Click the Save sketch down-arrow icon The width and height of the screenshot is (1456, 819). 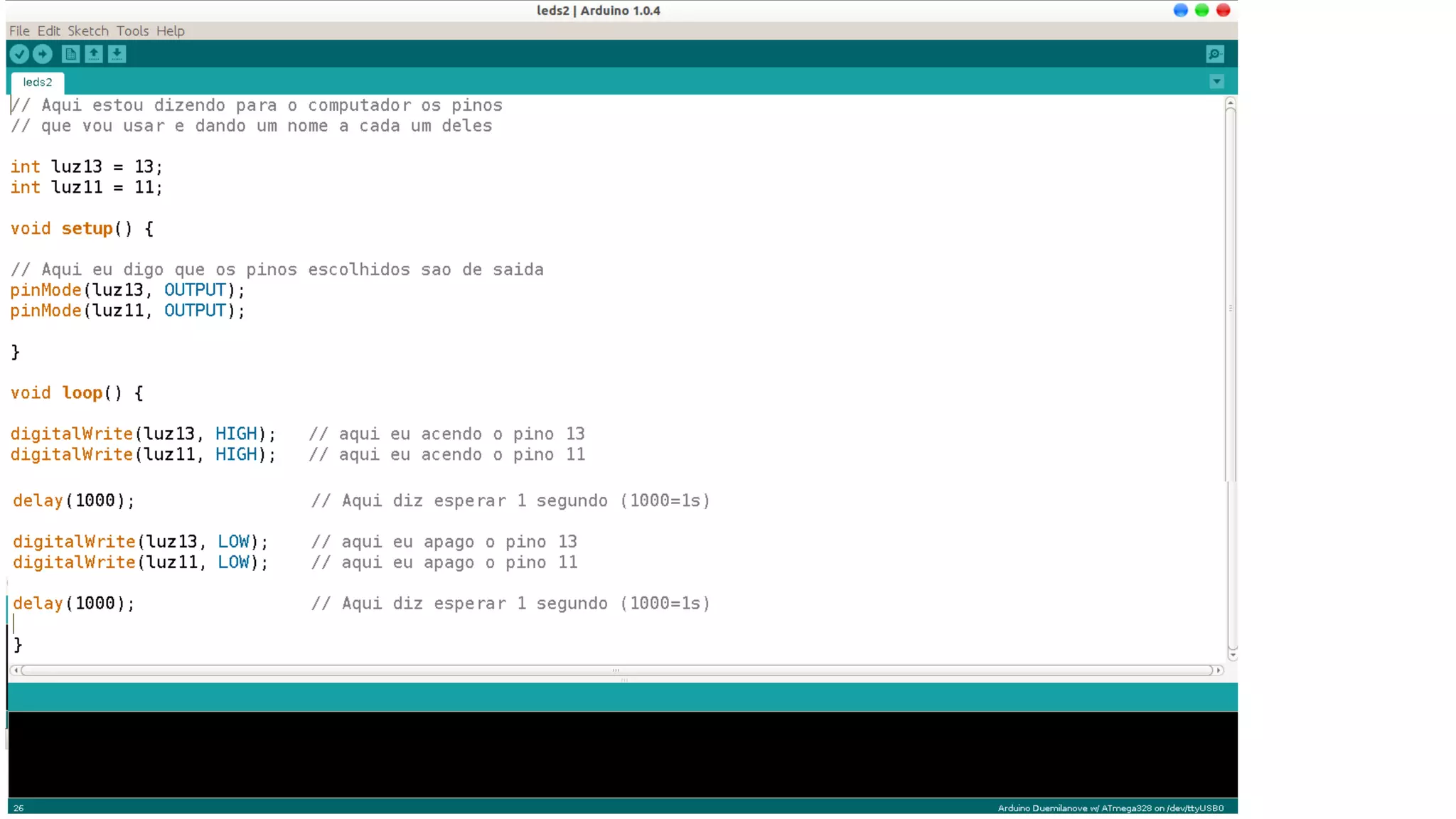click(x=117, y=54)
